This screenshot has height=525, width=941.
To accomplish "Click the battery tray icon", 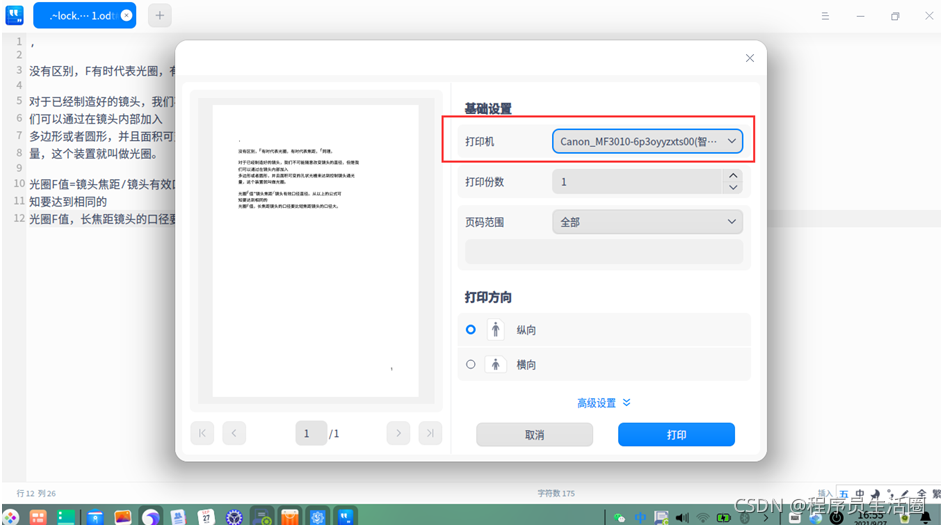I will coord(724,517).
